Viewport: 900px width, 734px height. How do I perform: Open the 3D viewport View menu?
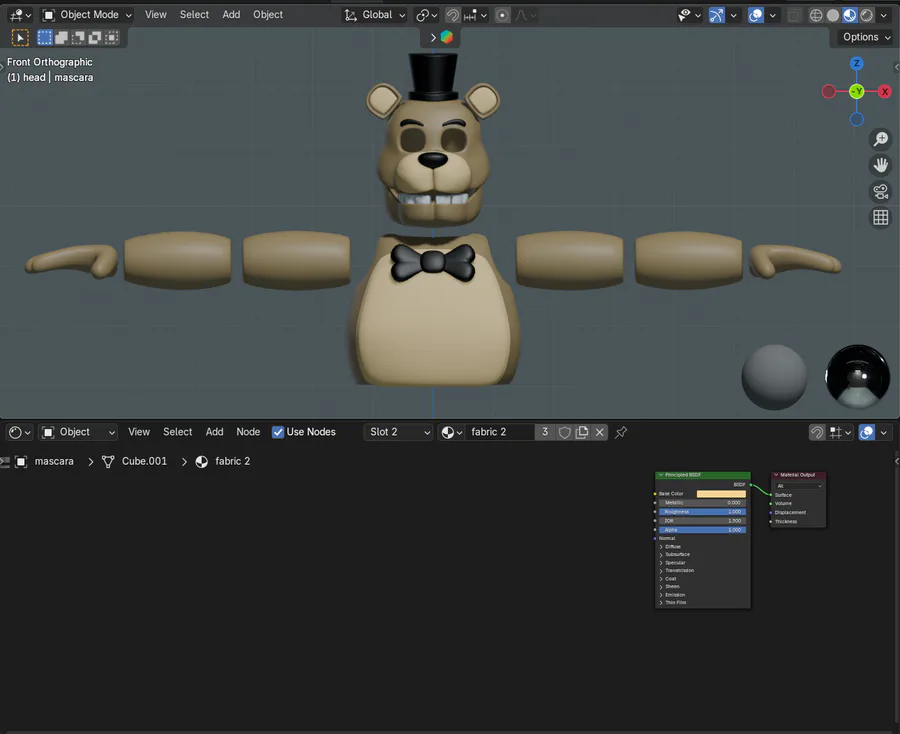pyautogui.click(x=156, y=15)
